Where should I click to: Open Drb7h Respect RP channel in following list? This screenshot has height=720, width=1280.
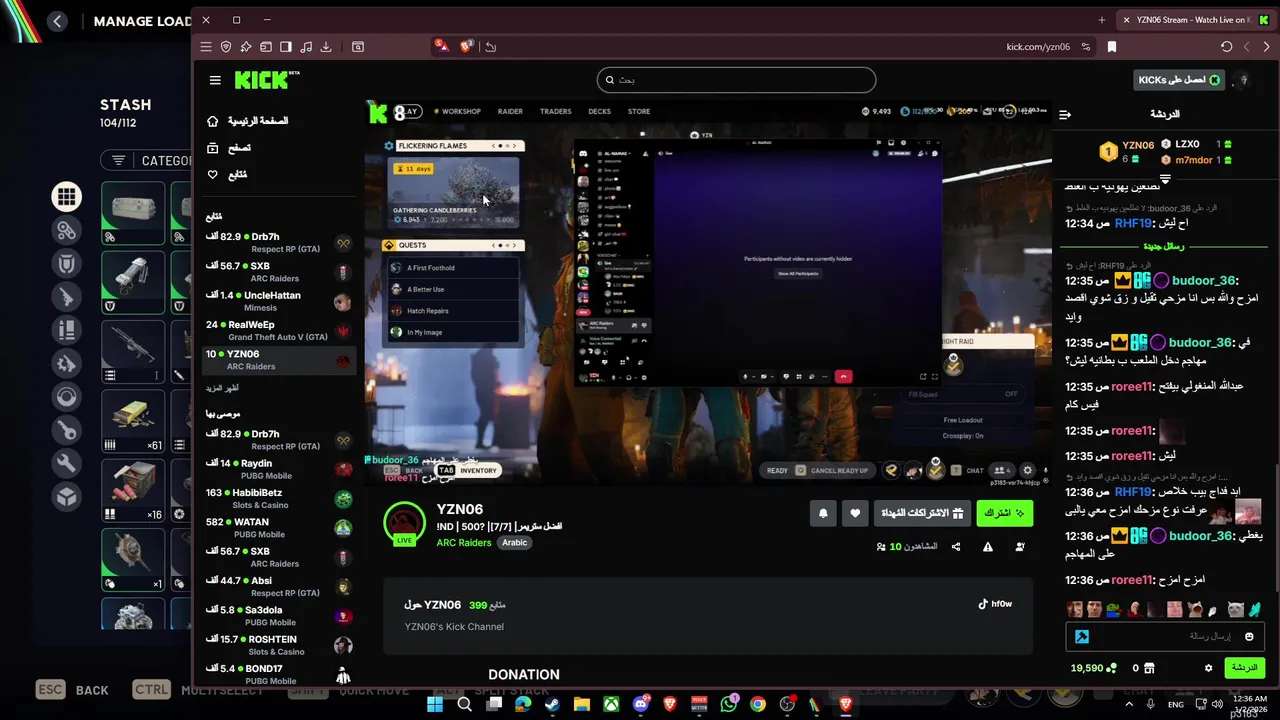(279, 243)
